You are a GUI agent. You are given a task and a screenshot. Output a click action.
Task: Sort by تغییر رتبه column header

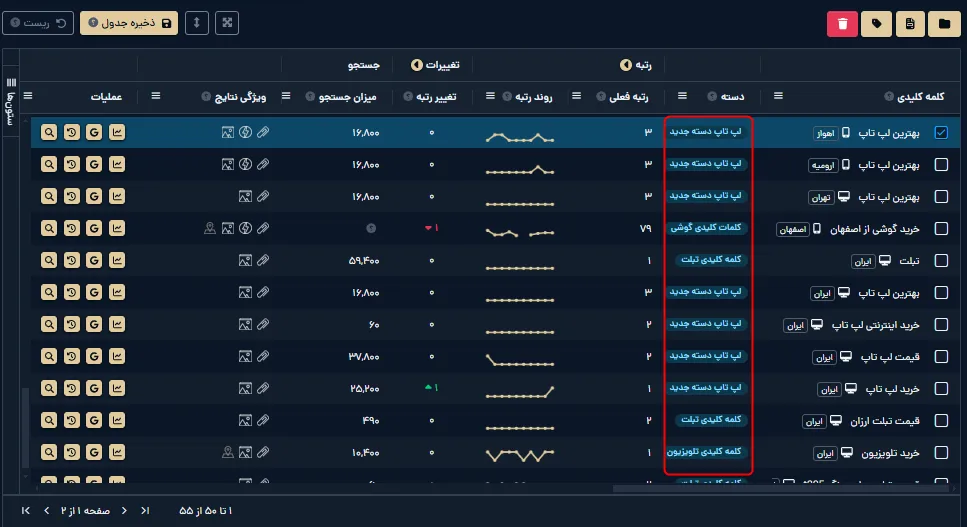(x=436, y=97)
